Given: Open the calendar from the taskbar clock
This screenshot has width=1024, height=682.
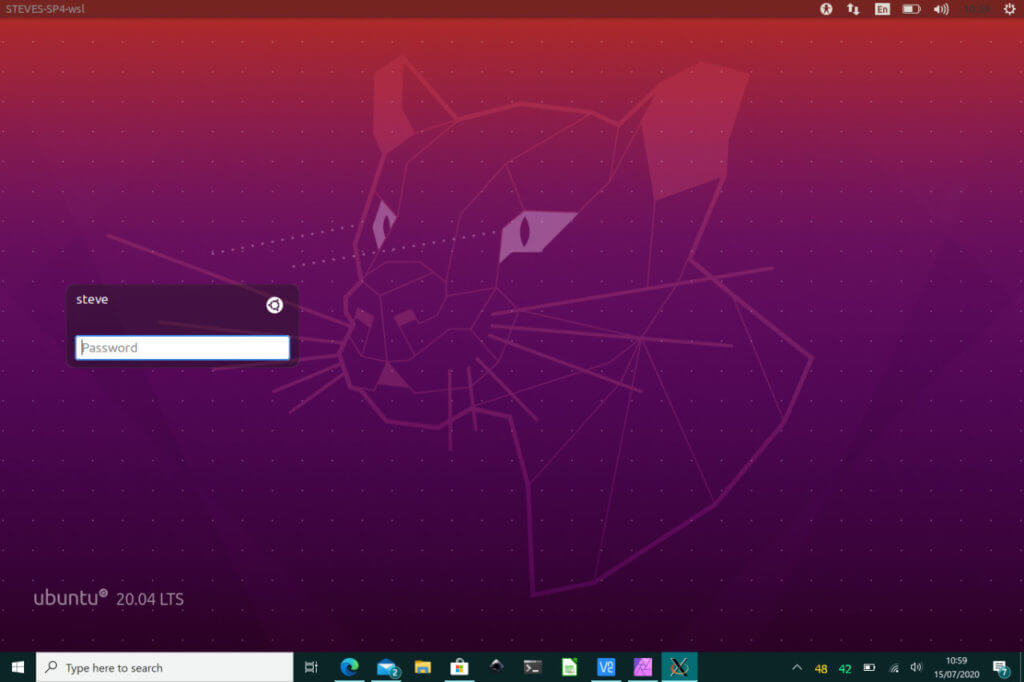Looking at the screenshot, I should [957, 667].
